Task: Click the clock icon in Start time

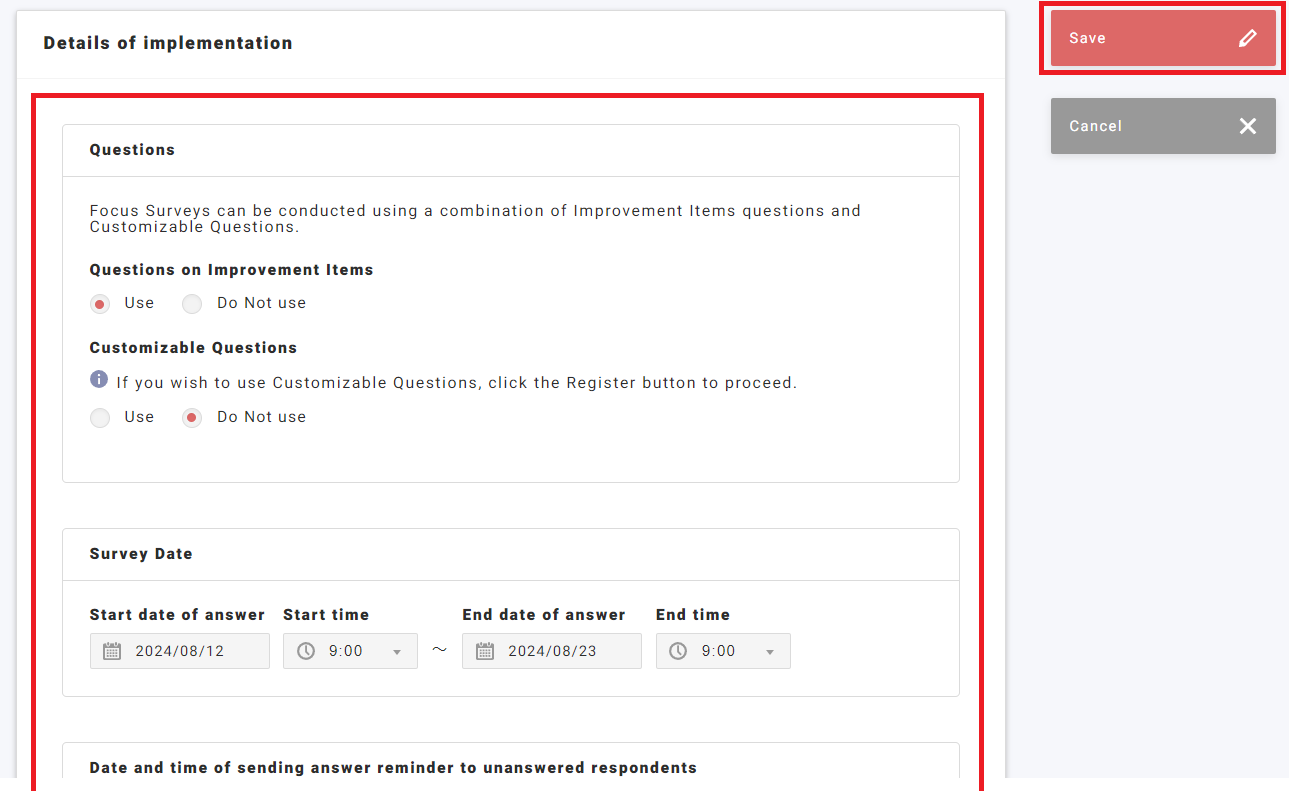Action: click(306, 651)
